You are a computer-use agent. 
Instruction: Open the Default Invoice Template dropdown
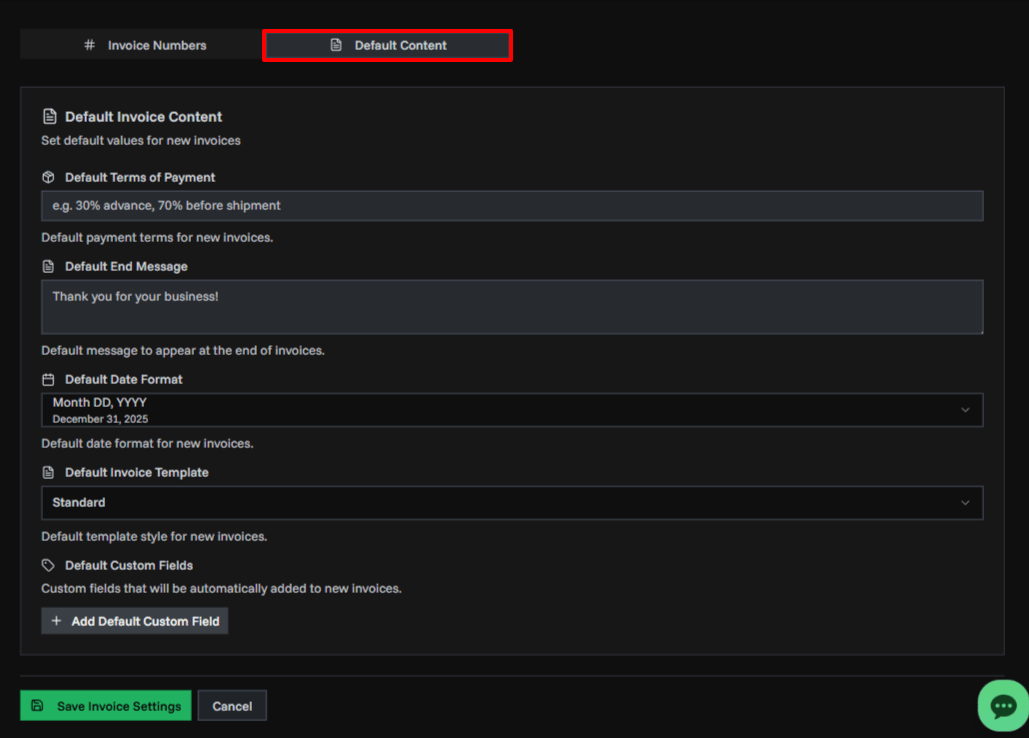click(511, 502)
